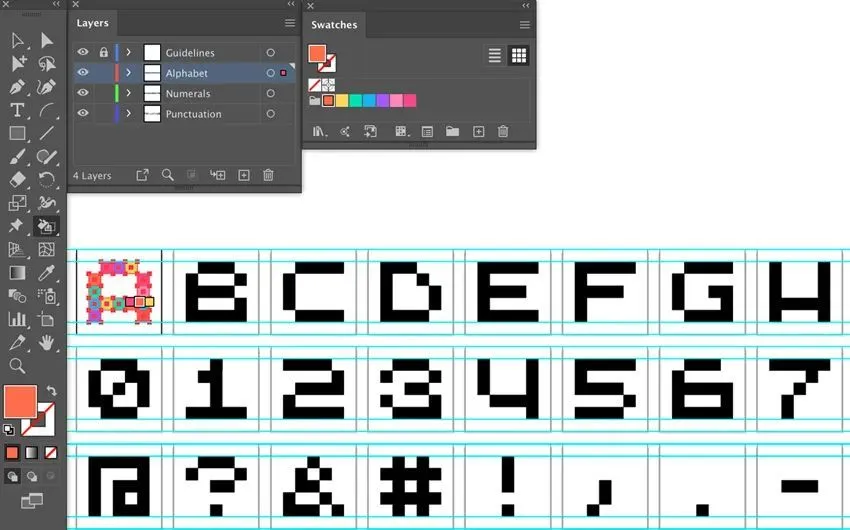This screenshot has width=850, height=530.
Task: Hide the Guidelines layer
Action: tap(82, 53)
